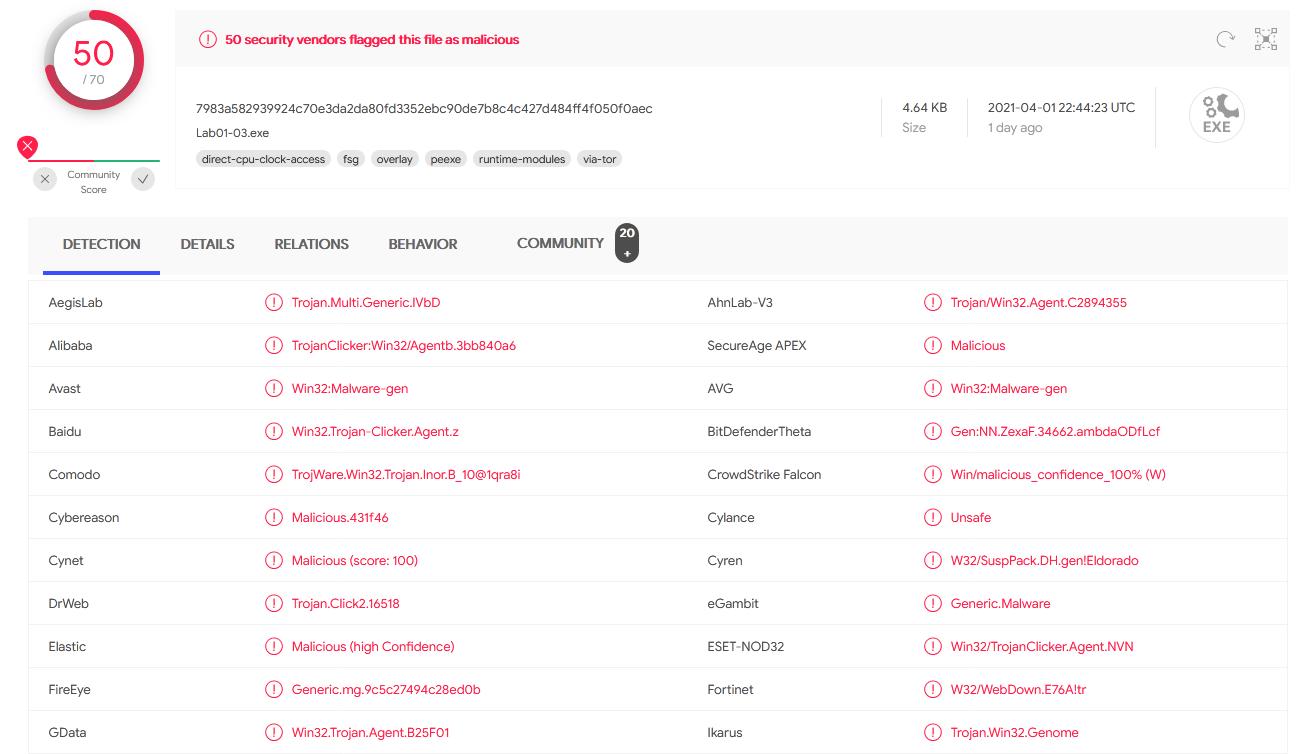Click the warning icon for Fortinet result
This screenshot has width=1305, height=754.
(932, 689)
